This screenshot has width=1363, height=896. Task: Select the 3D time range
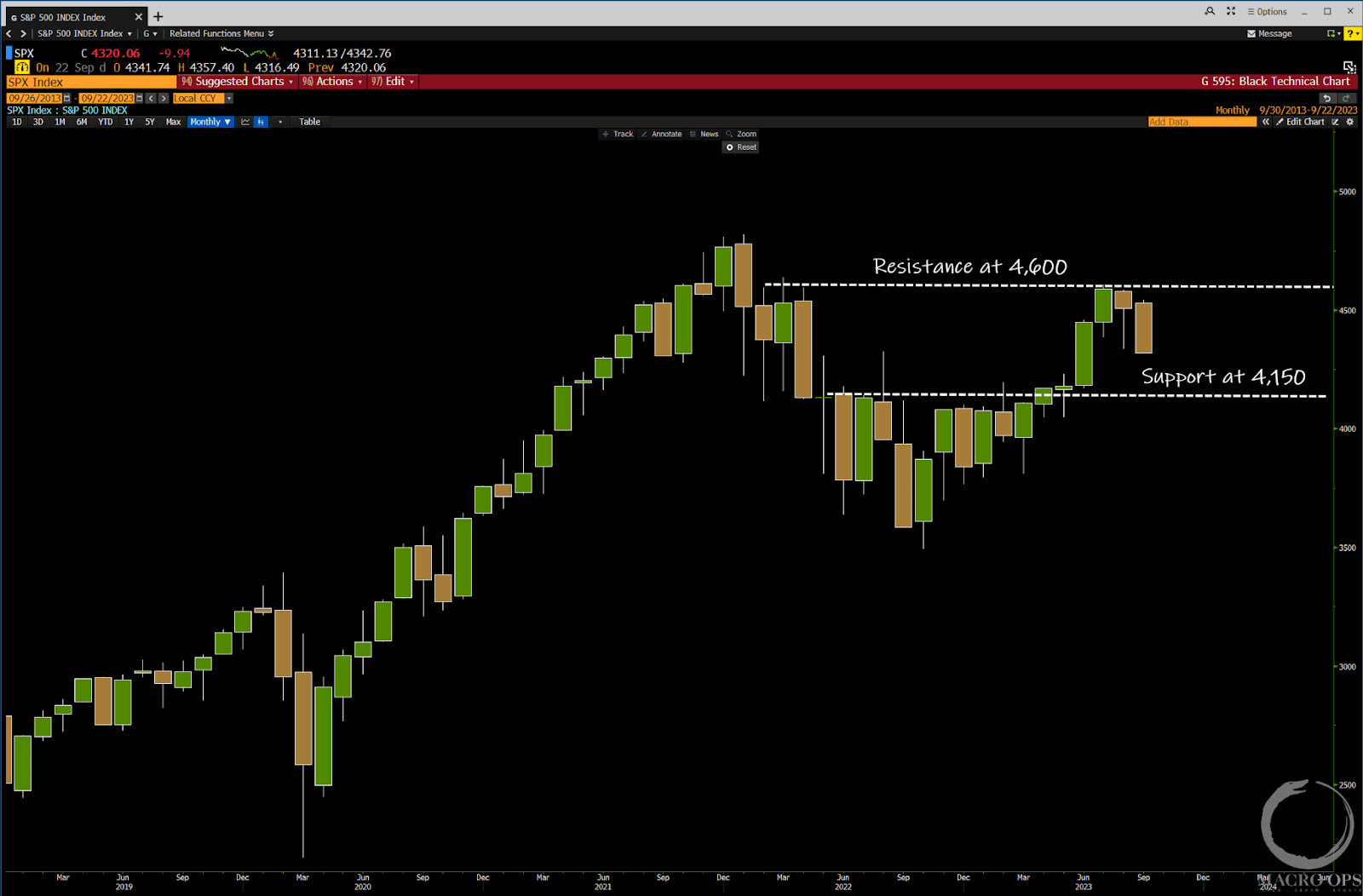coord(38,122)
